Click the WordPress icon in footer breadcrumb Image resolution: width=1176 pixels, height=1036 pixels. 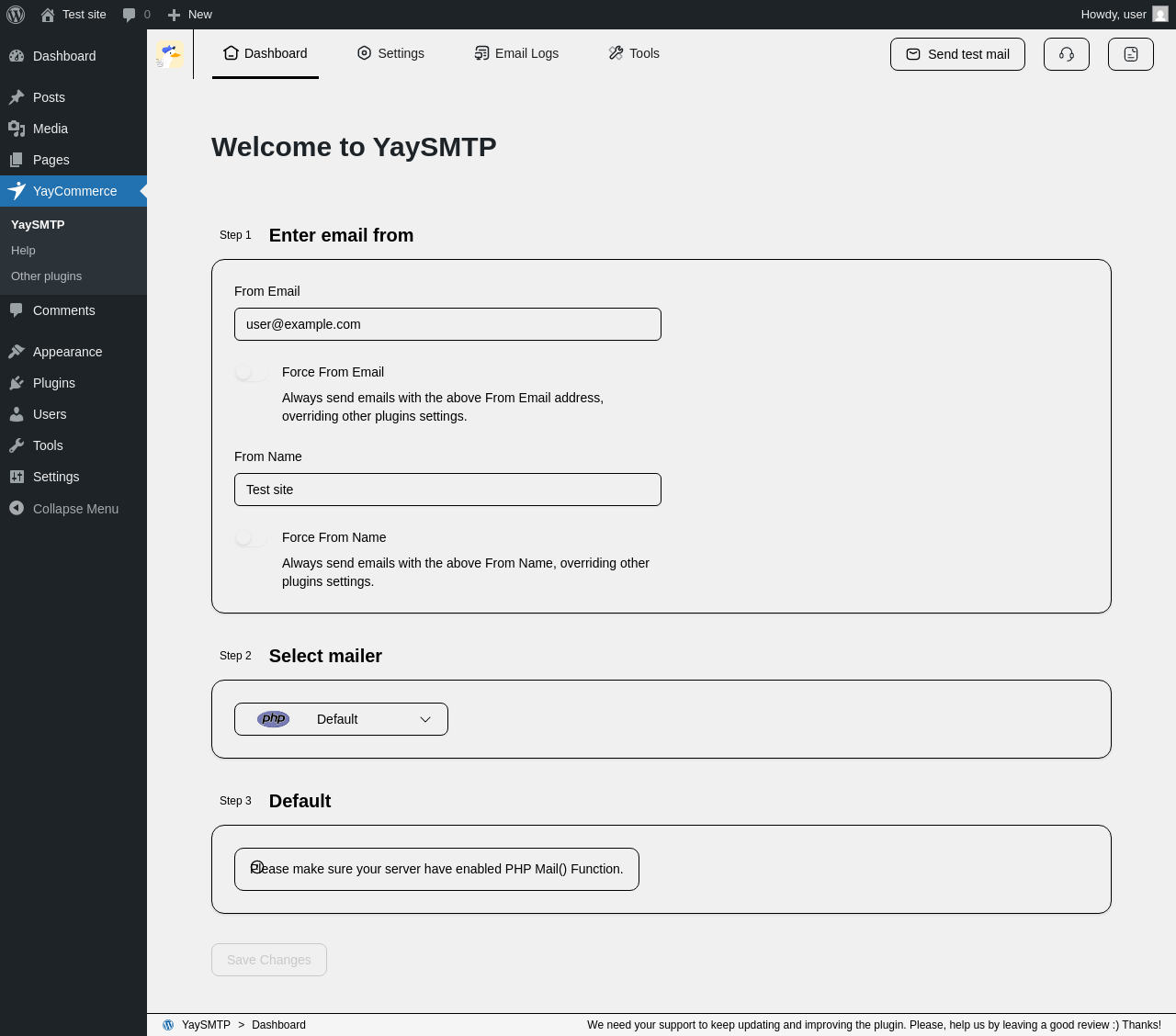[168, 1025]
